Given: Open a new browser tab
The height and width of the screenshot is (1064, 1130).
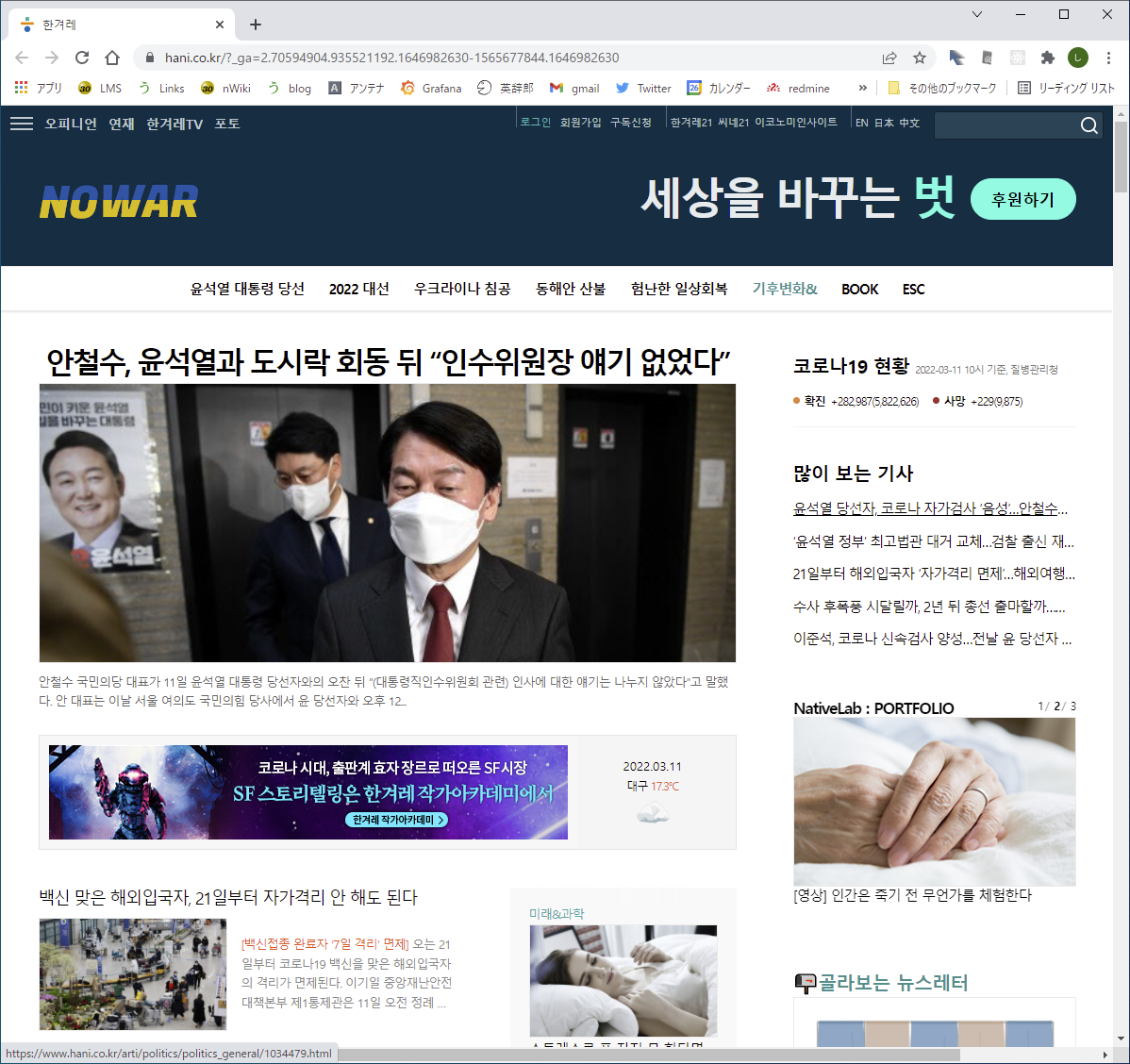Looking at the screenshot, I should tap(256, 25).
